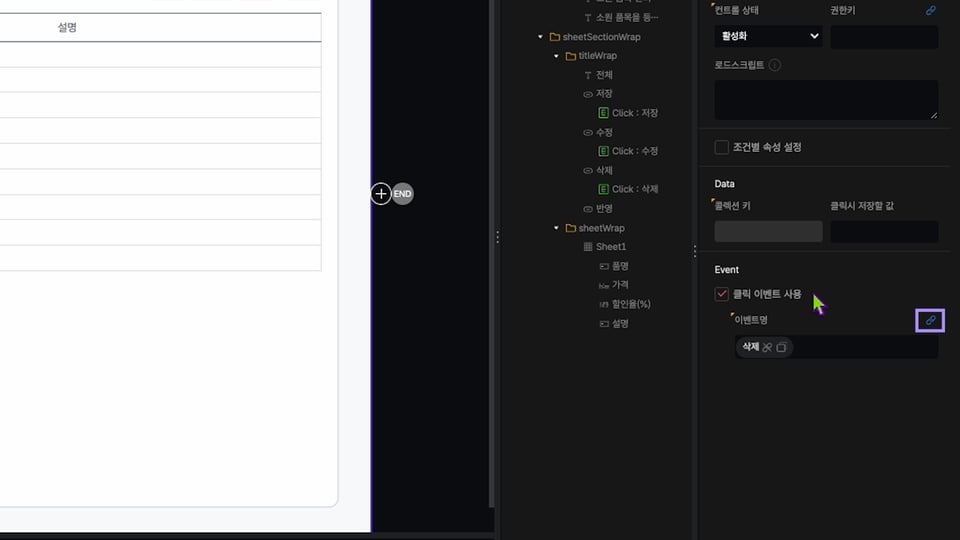Select the sheetSectionWrap tree label

[x=601, y=37]
